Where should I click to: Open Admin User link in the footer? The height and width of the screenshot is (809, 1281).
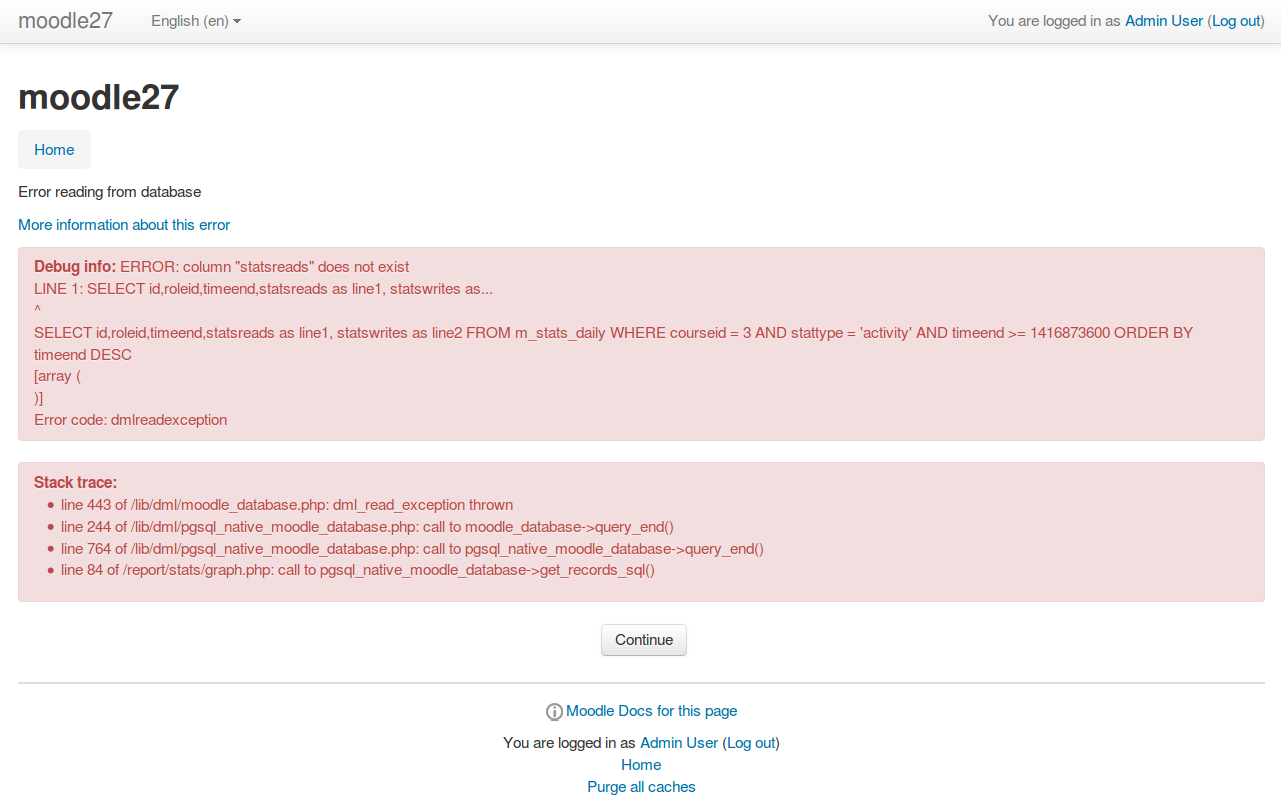(679, 743)
